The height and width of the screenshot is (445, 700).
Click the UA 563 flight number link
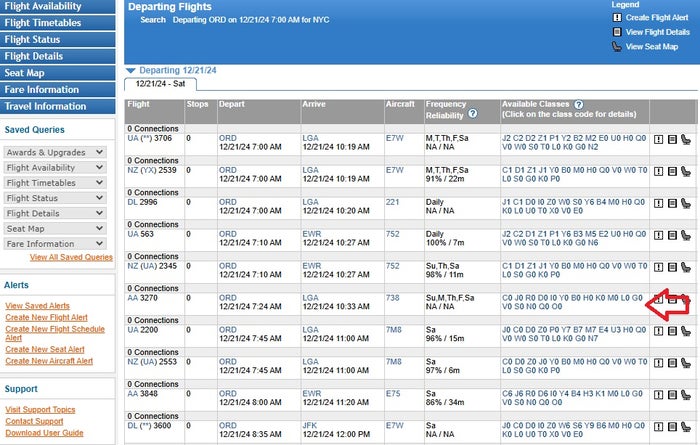(141, 234)
